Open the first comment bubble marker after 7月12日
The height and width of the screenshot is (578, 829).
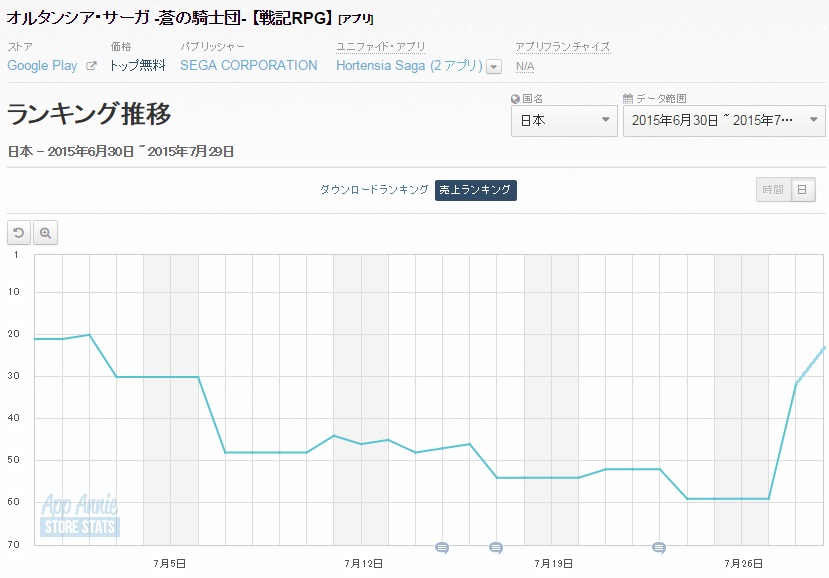(442, 548)
